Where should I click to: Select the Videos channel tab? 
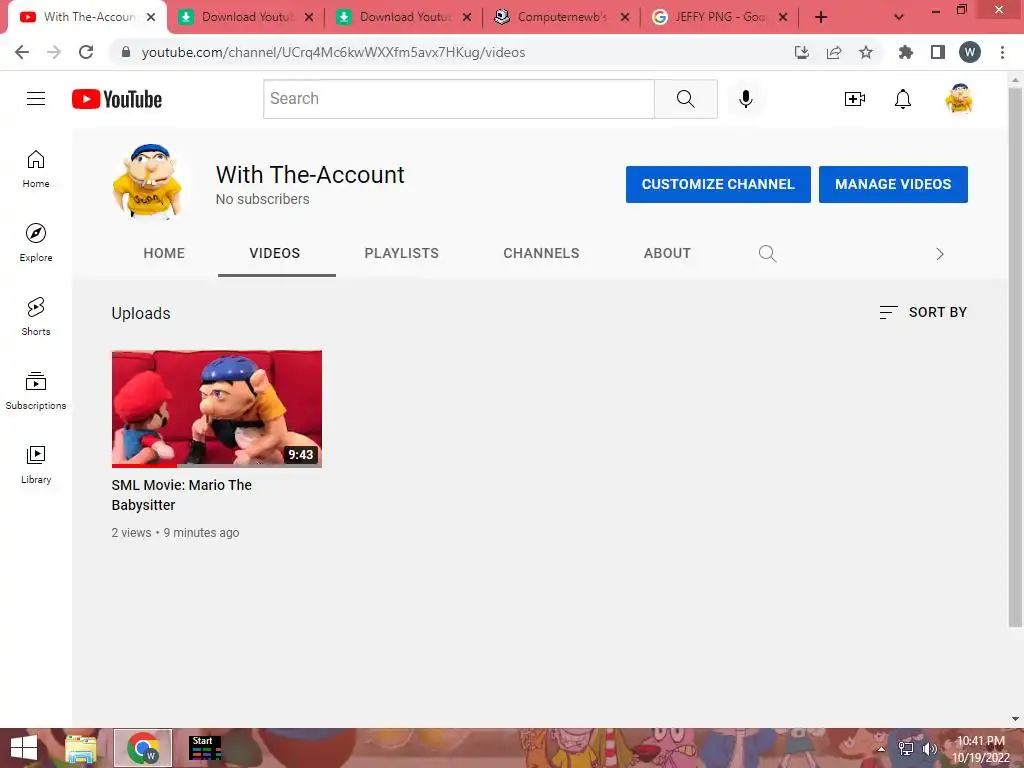tap(275, 253)
